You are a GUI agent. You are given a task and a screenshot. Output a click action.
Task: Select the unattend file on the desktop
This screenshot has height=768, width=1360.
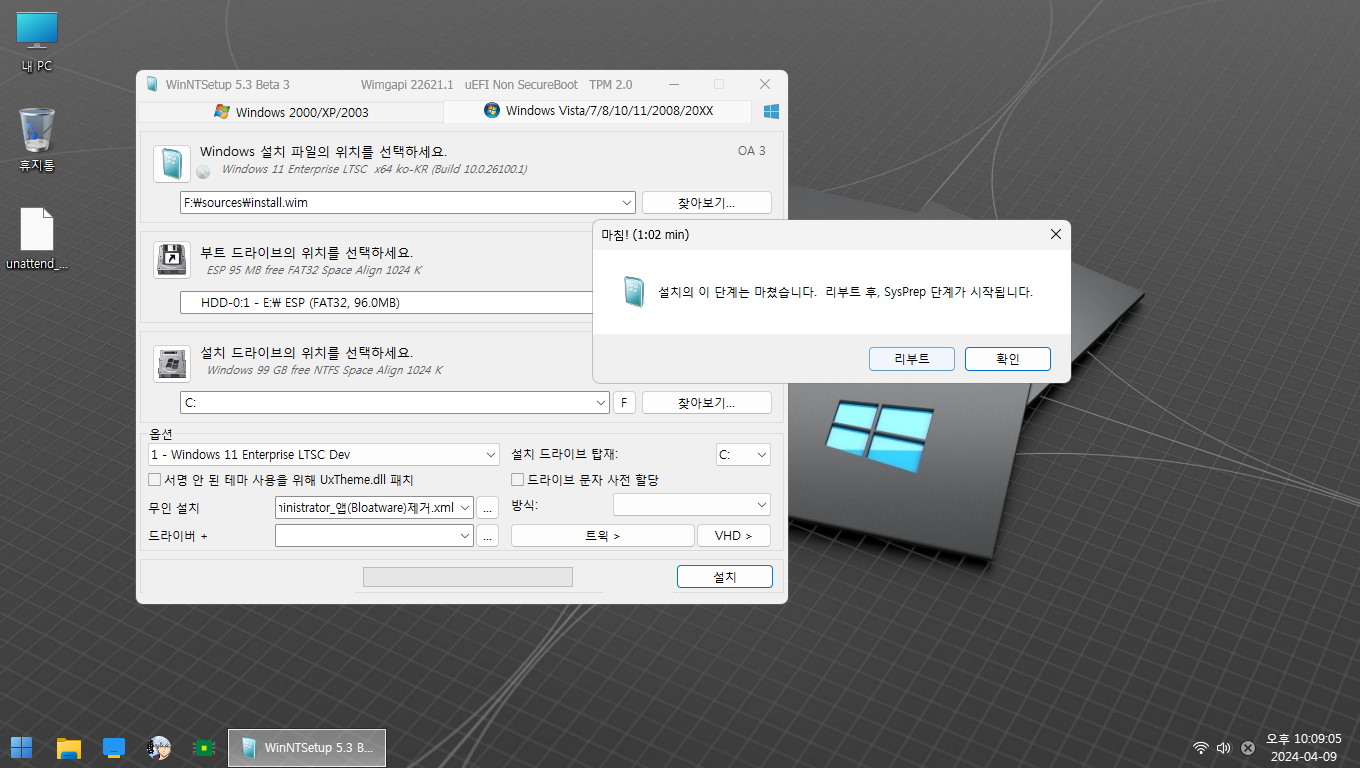37,240
